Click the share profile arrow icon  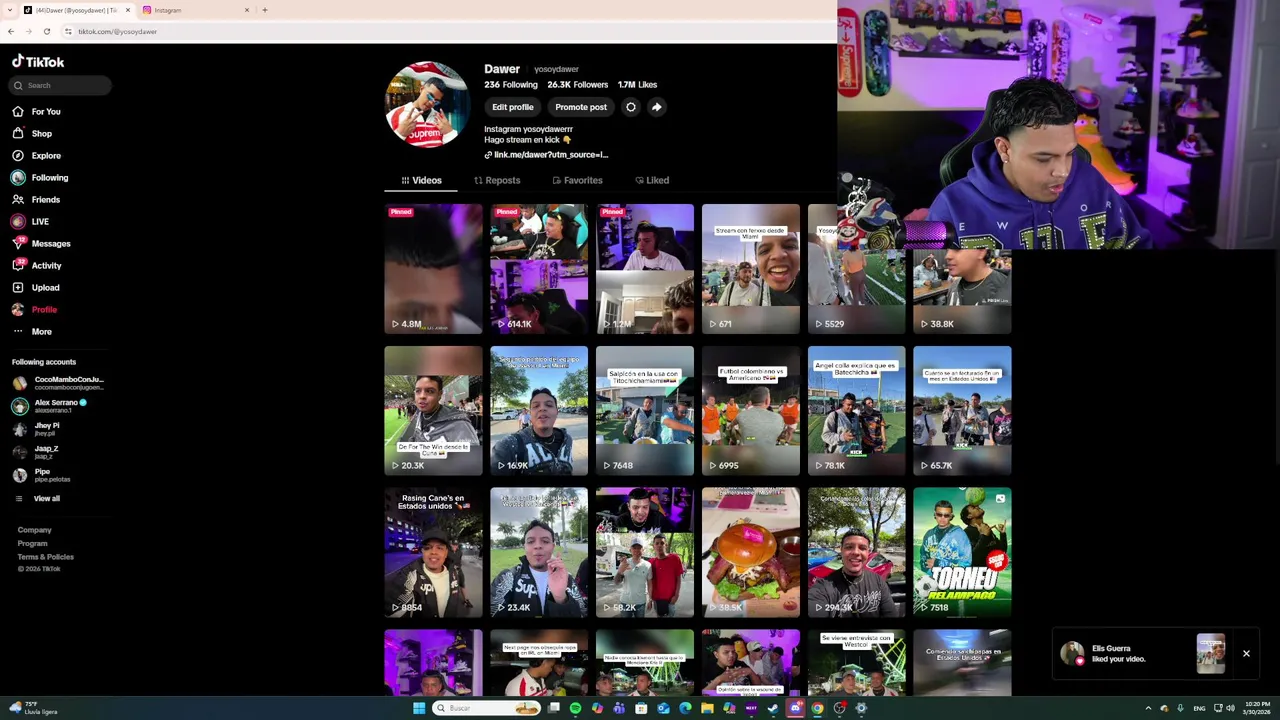(x=657, y=107)
